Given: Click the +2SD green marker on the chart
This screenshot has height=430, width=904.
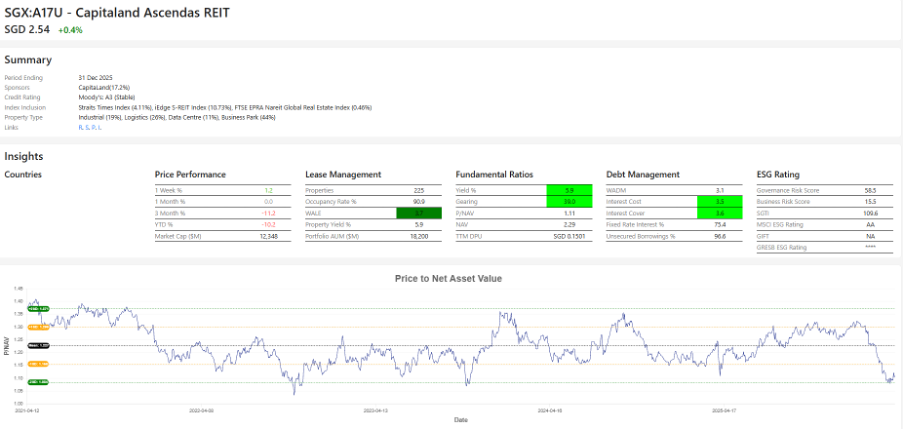Looking at the screenshot, I should click(38, 309).
